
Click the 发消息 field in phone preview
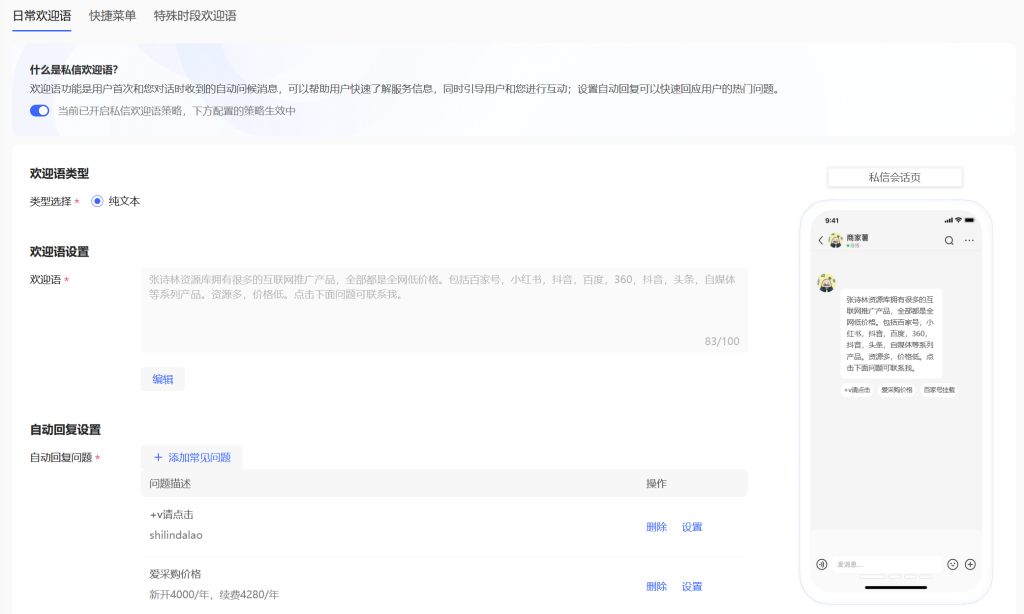tap(887, 564)
